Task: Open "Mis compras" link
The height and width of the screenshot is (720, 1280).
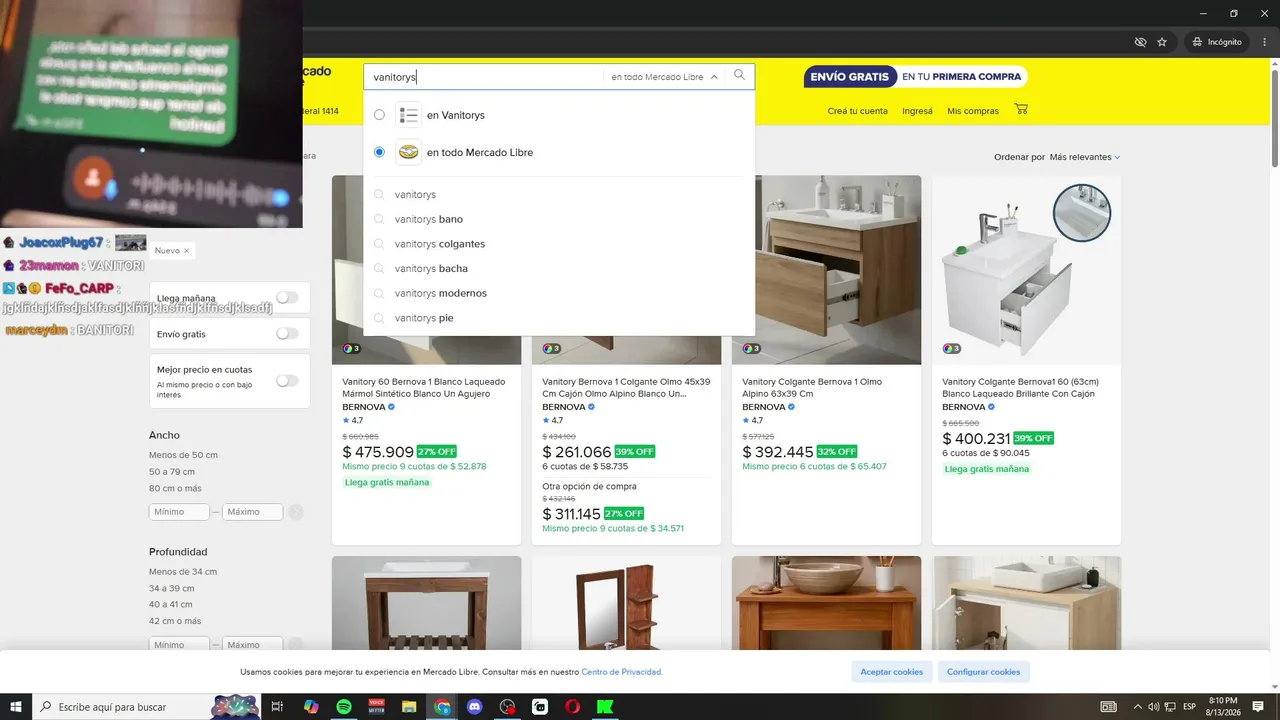Action: click(x=973, y=111)
